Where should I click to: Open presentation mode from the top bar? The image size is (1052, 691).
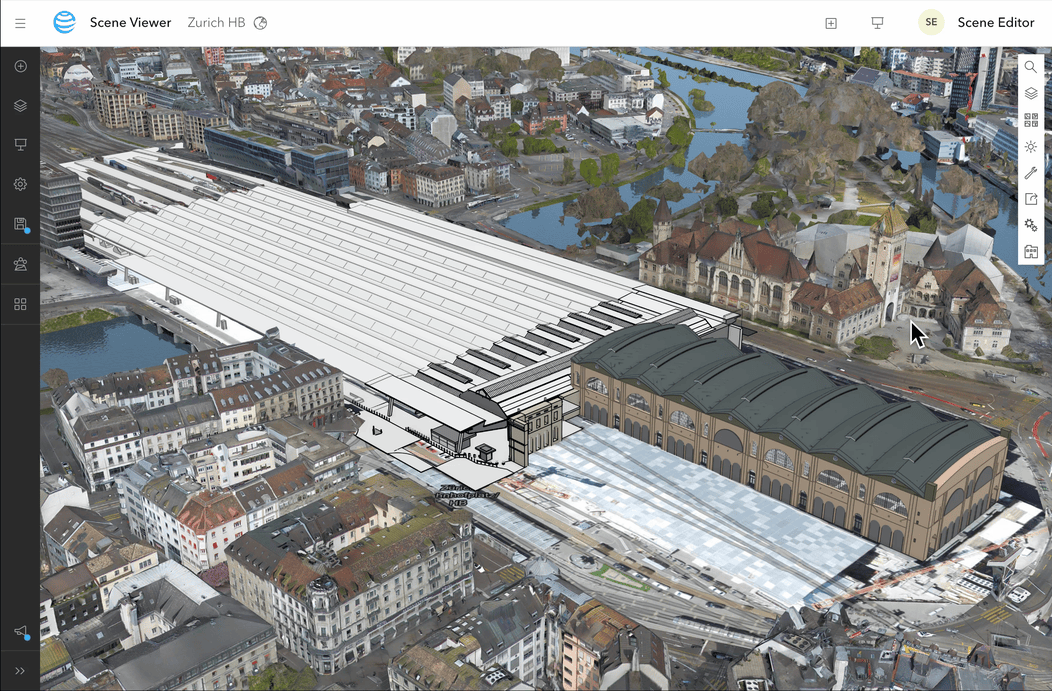(877, 22)
